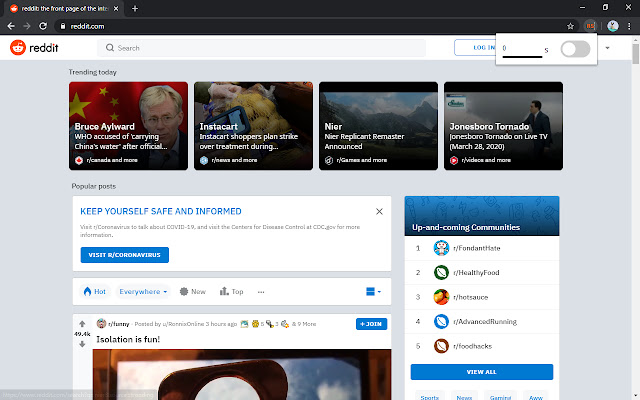Open the more sort options ellipsis
The height and width of the screenshot is (400, 640).
[261, 292]
